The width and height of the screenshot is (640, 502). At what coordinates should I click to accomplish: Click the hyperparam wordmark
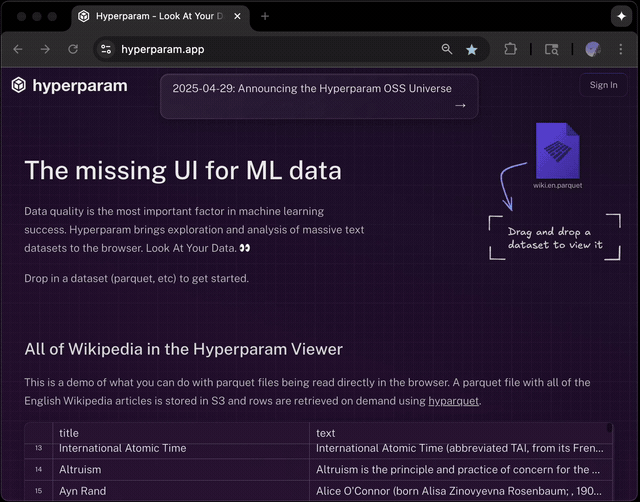80,86
